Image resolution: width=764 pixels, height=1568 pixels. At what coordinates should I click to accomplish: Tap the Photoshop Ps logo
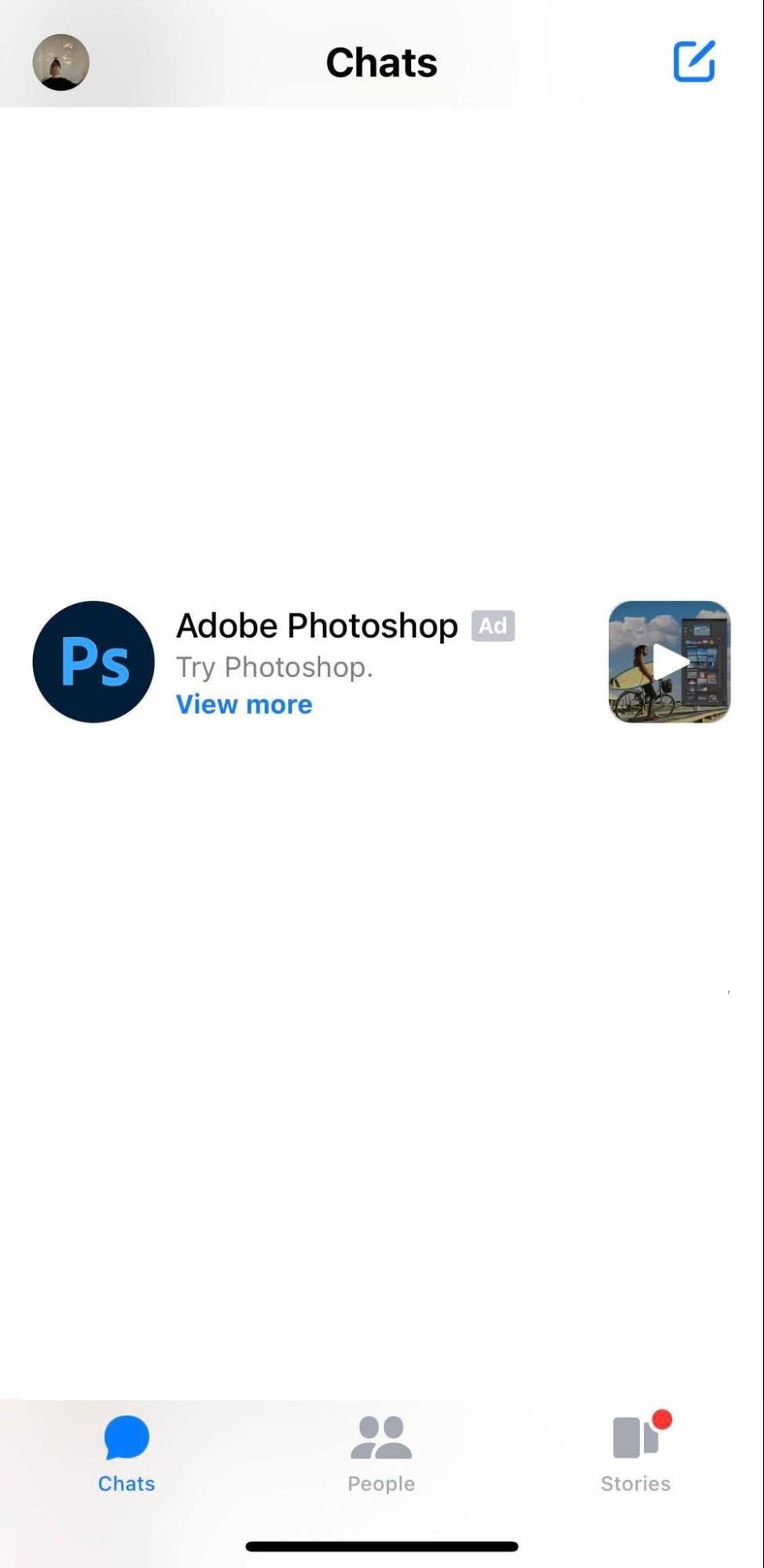[x=93, y=662]
